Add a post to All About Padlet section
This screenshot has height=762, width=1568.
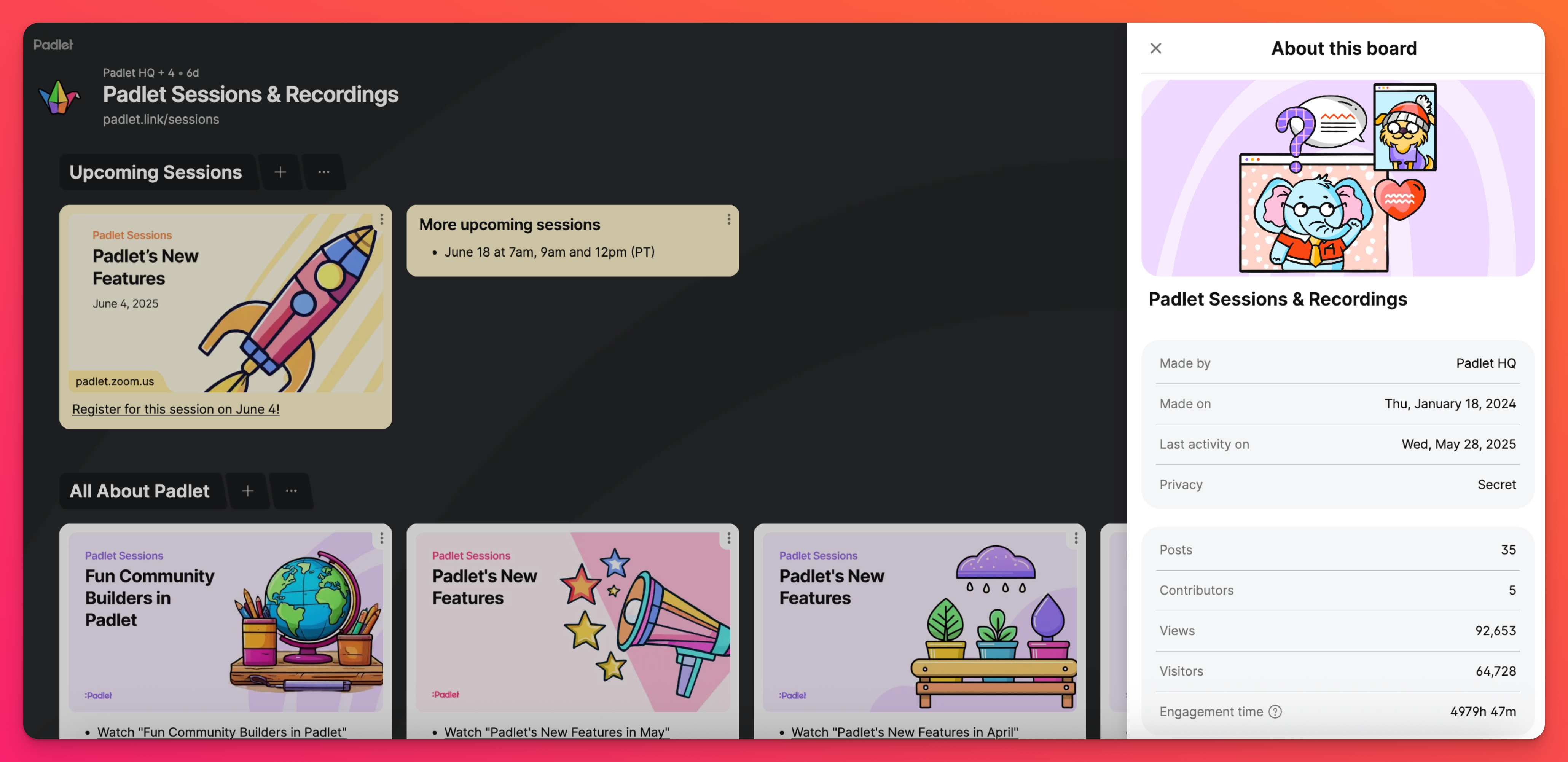(x=248, y=491)
